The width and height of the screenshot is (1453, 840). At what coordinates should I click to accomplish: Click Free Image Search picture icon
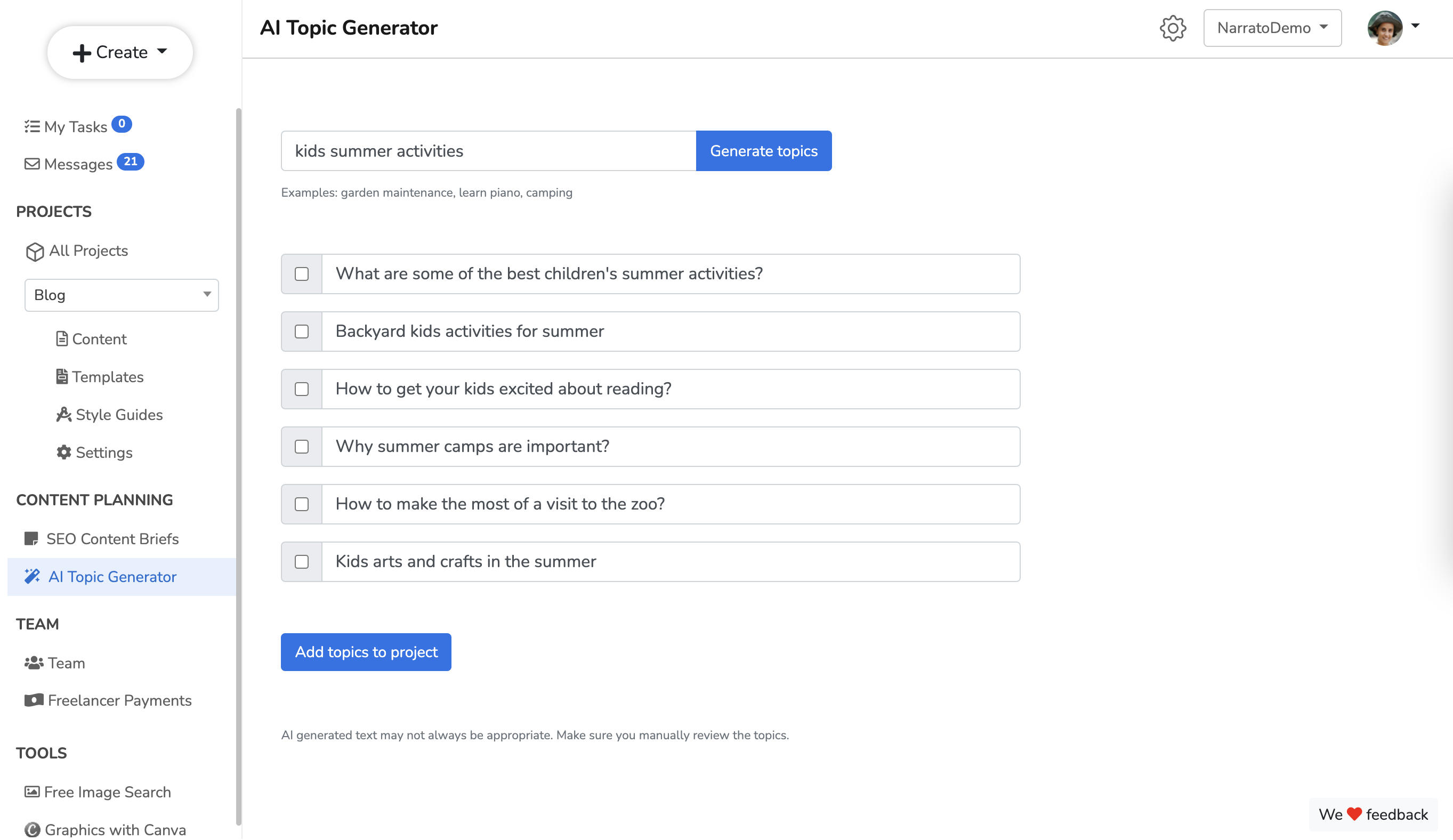point(33,791)
